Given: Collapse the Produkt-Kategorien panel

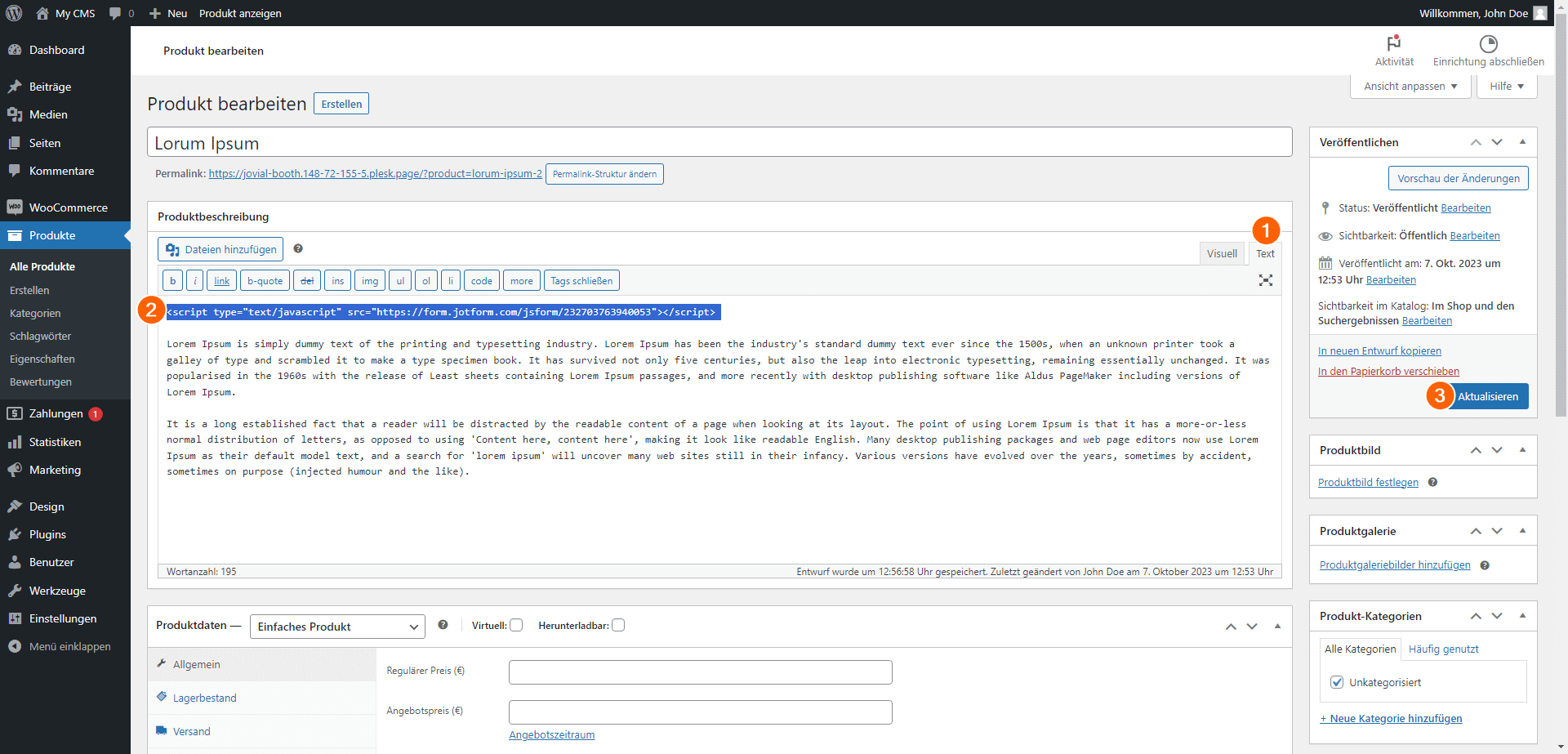Looking at the screenshot, I should (1522, 616).
